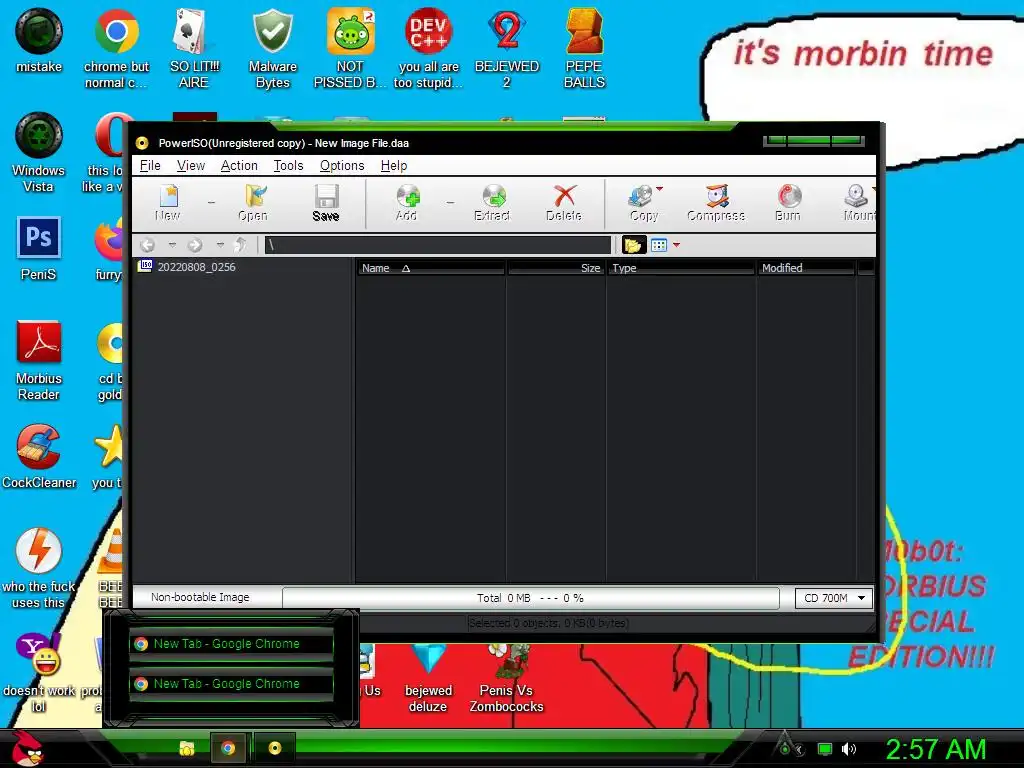Click the green monitor tray icon
The height and width of the screenshot is (768, 1024).
(825, 749)
